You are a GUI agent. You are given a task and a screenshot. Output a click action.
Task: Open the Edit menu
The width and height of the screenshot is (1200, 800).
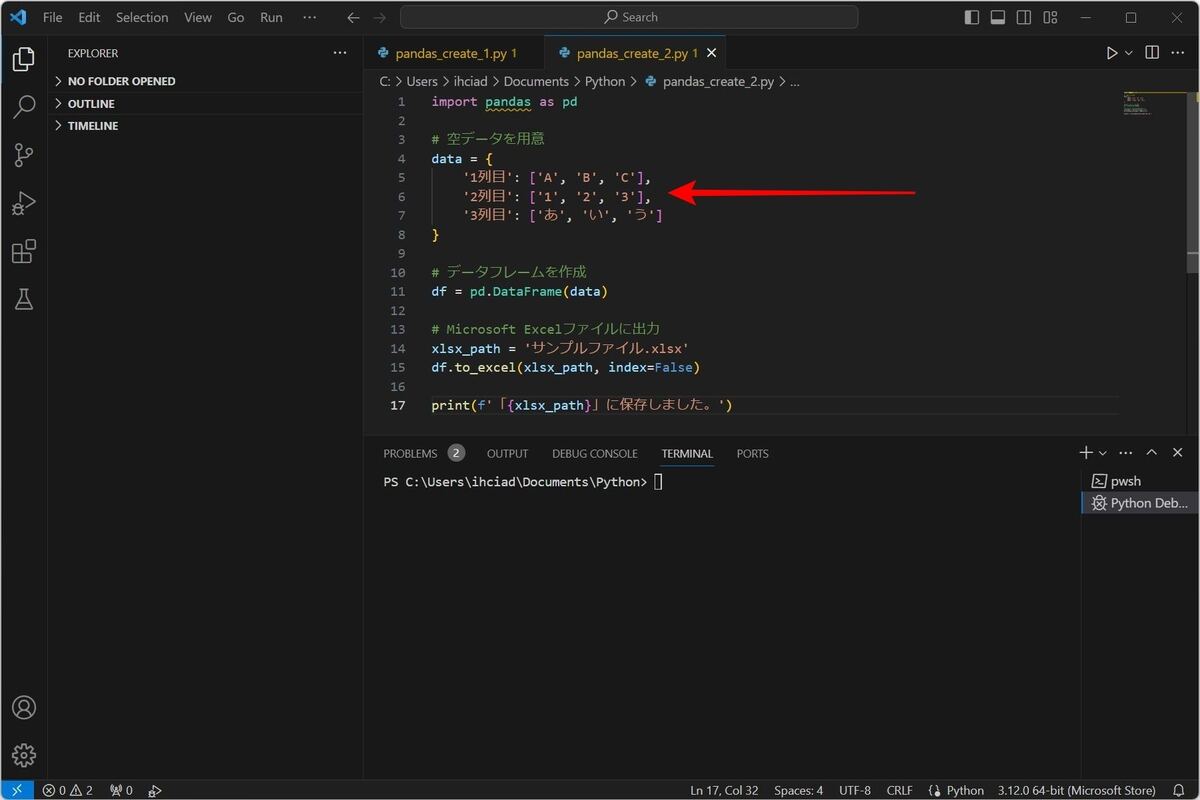[x=89, y=17]
